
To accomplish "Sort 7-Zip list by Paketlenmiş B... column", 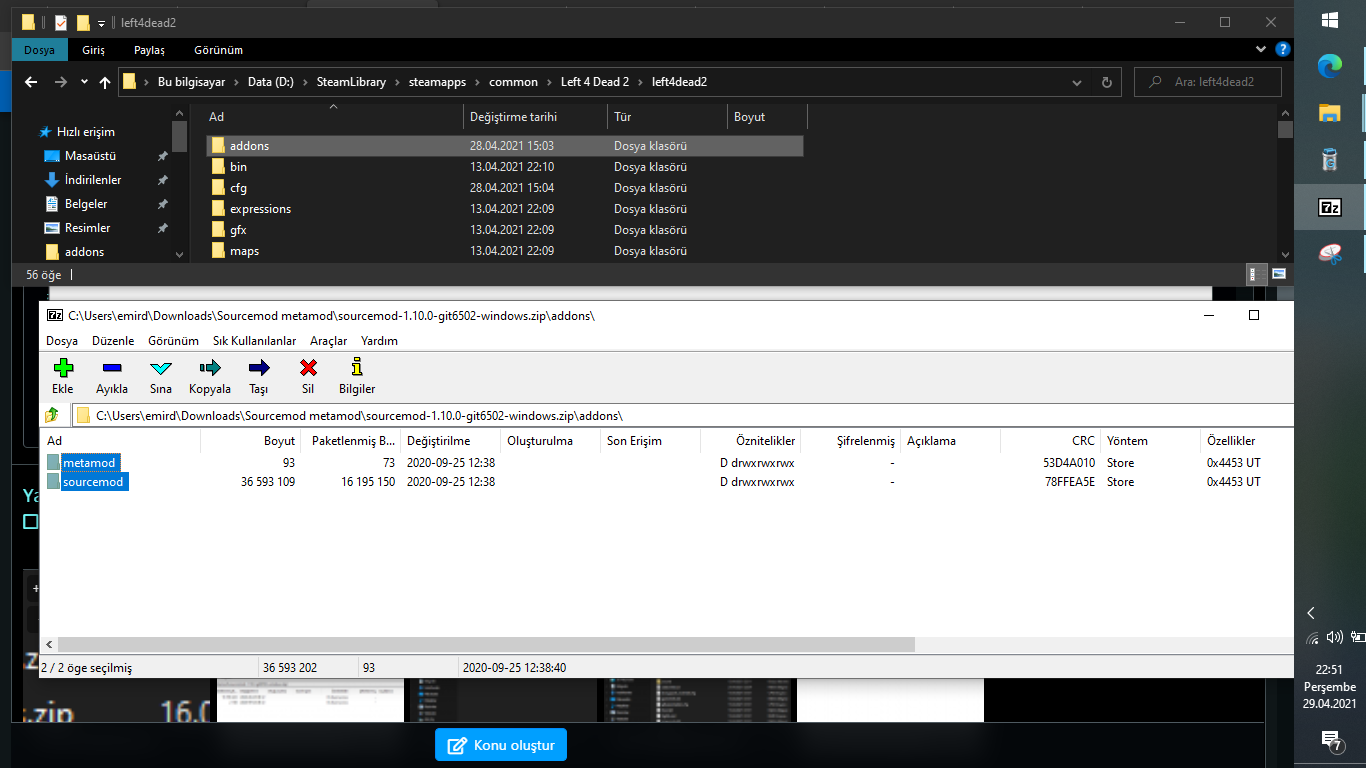I will click(350, 441).
